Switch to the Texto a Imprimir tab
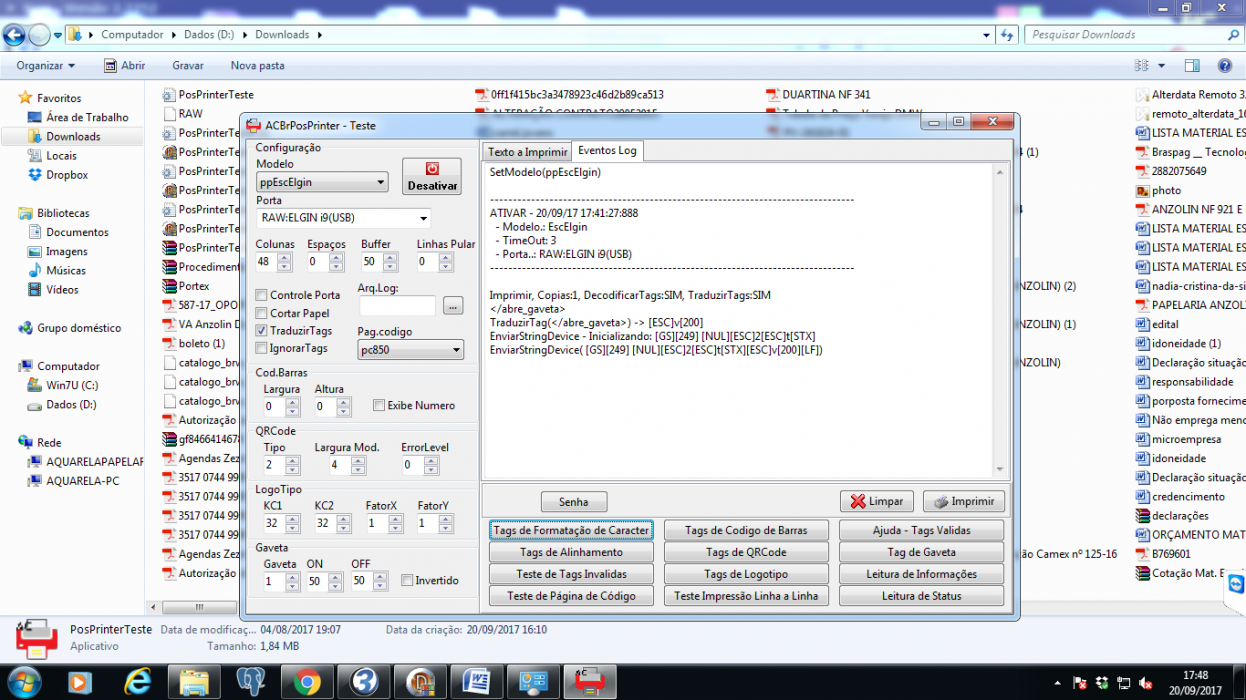 click(x=527, y=152)
